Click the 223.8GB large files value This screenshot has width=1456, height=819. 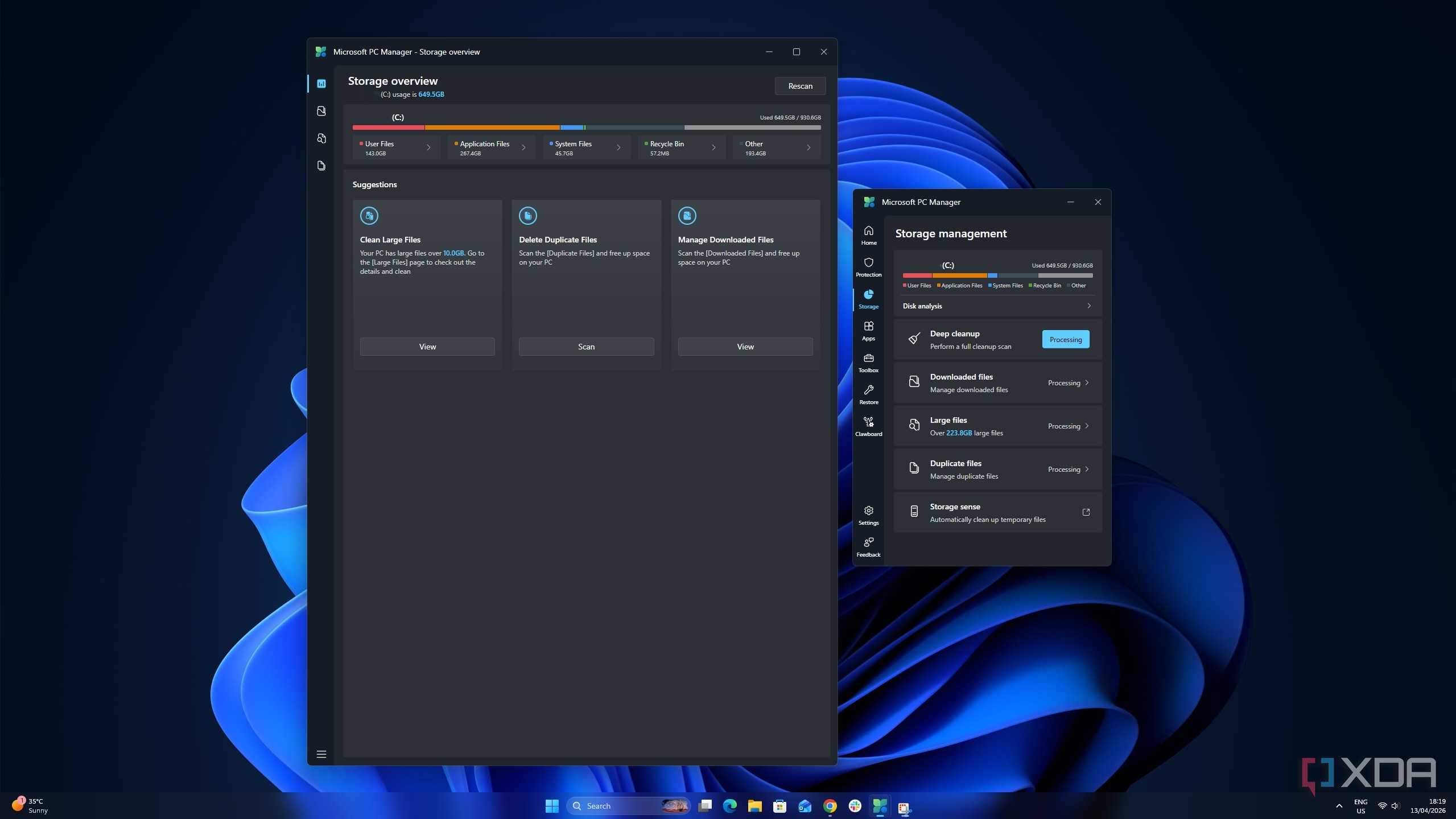click(x=959, y=433)
